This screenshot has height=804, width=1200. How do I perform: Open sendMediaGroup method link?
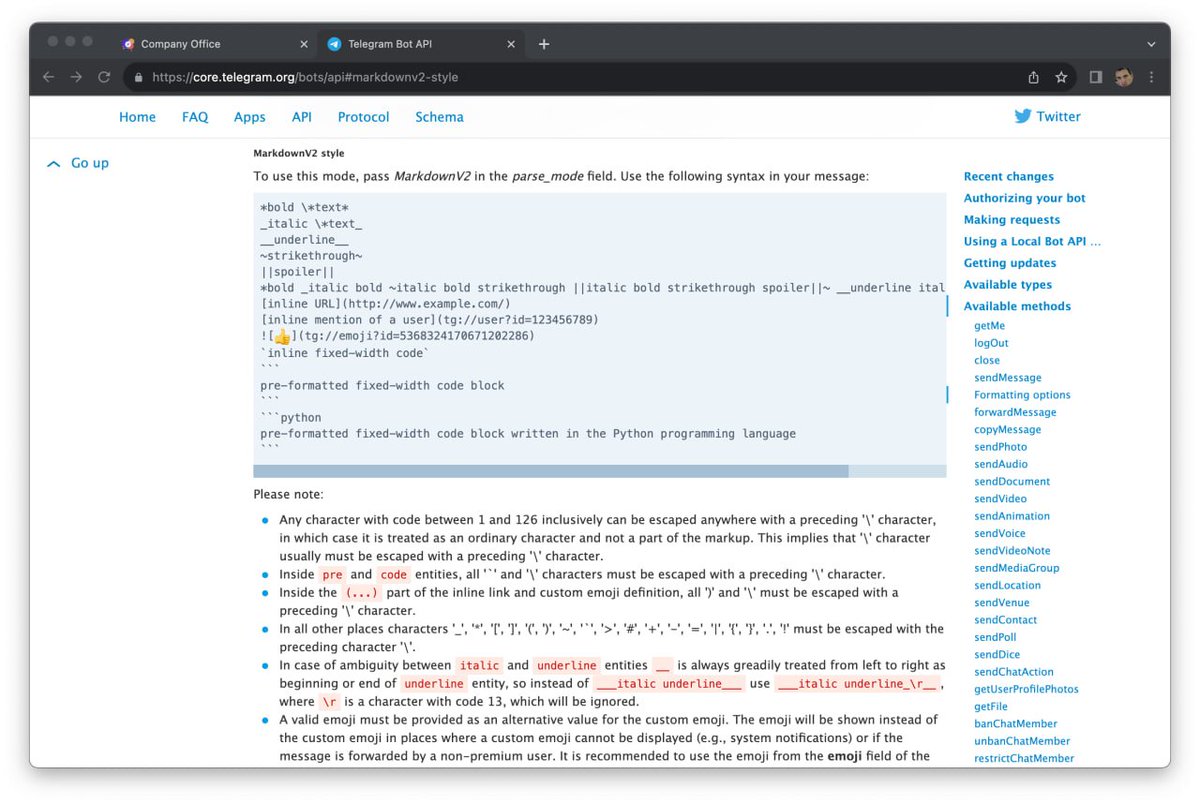(x=1017, y=568)
